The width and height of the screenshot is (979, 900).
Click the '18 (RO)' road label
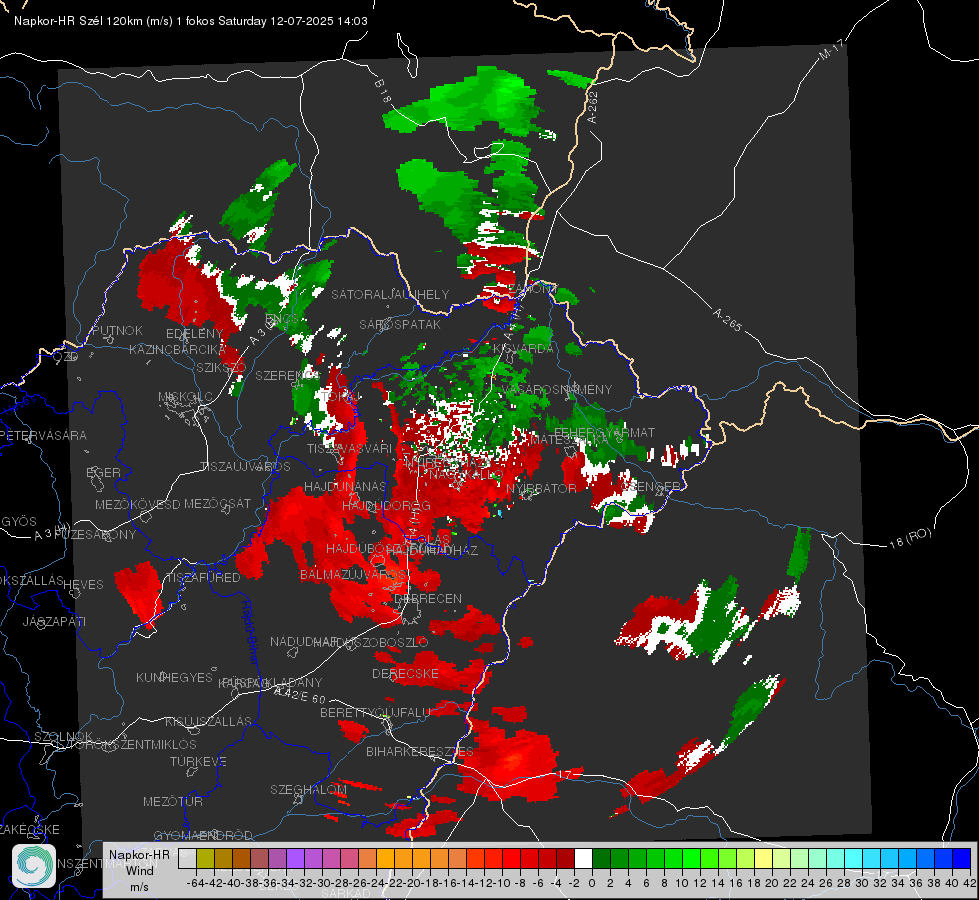[910, 538]
